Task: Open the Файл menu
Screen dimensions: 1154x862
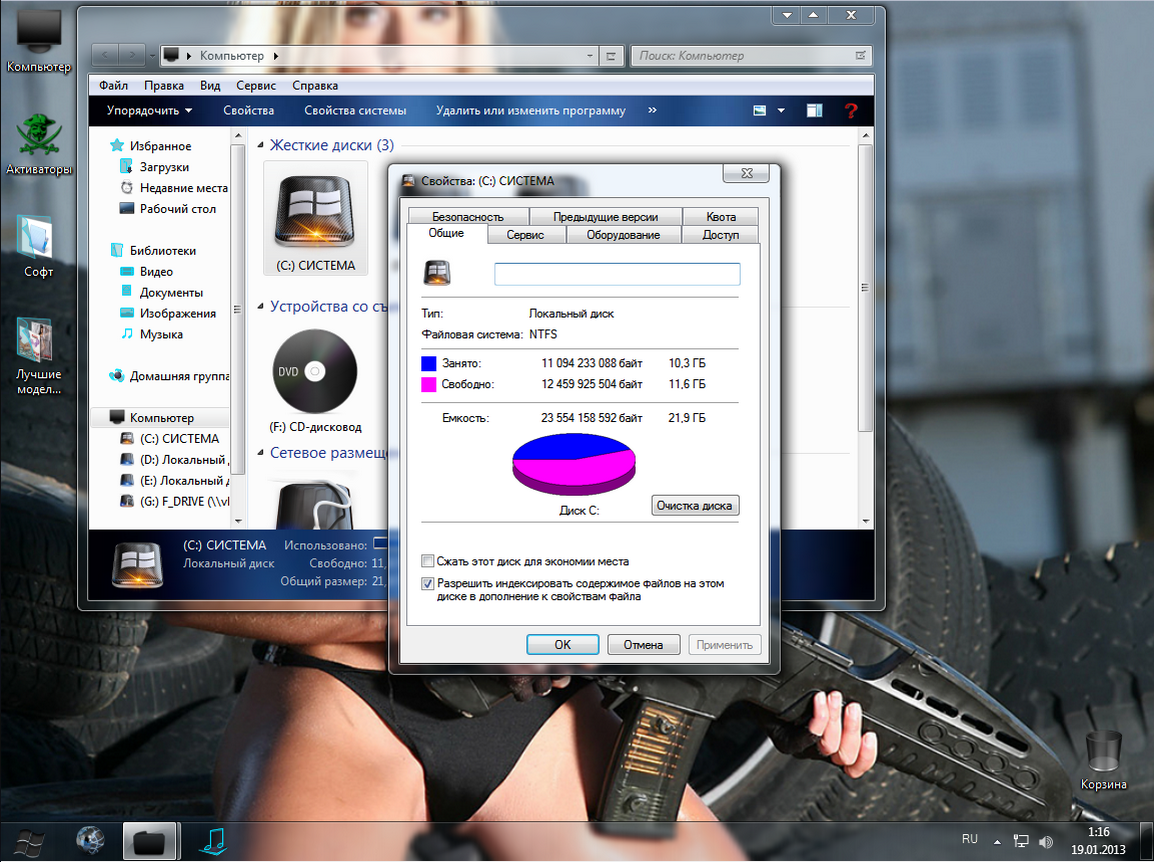Action: click(113, 85)
